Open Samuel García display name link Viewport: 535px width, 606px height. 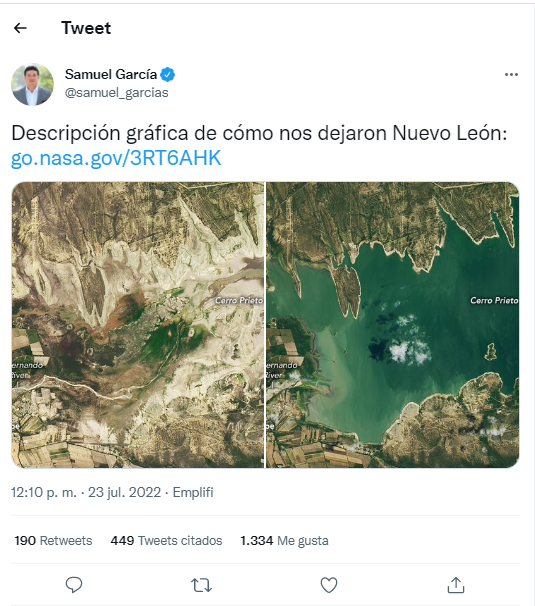tap(111, 74)
